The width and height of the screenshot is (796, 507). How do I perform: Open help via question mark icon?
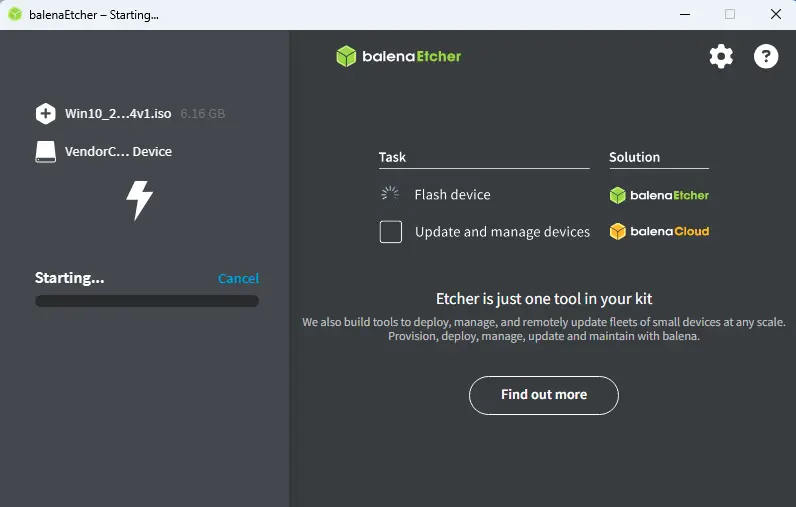point(766,56)
